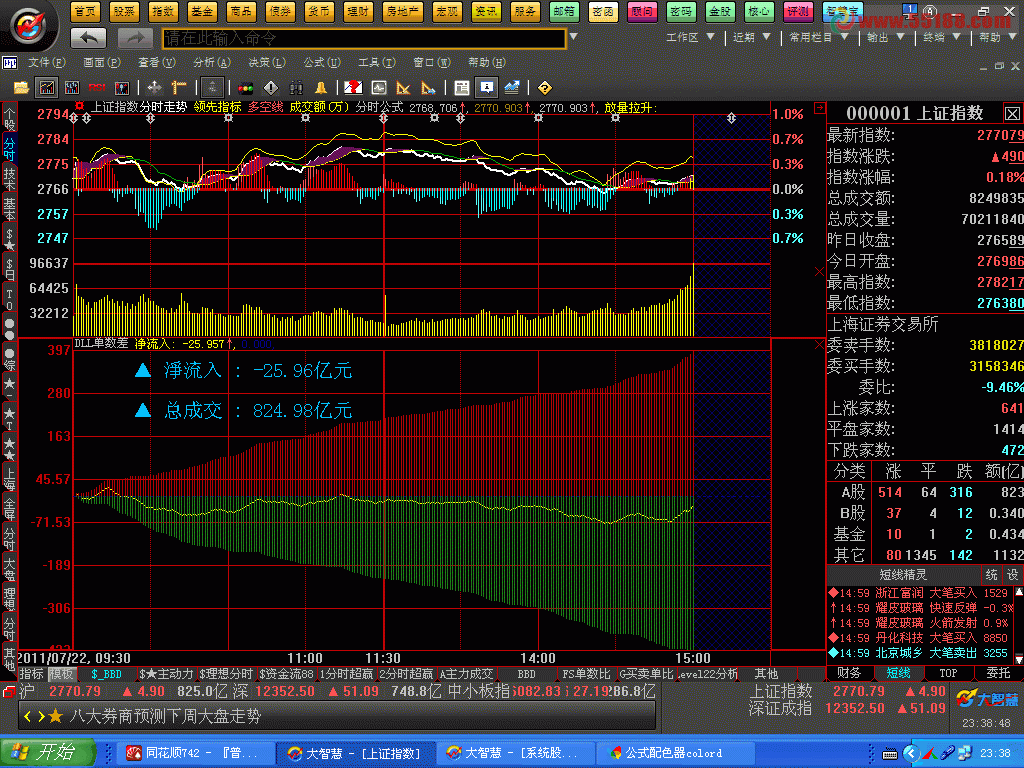Open the 常用栏目 dropdown
This screenshot has width=1024, height=768.
[818, 37]
